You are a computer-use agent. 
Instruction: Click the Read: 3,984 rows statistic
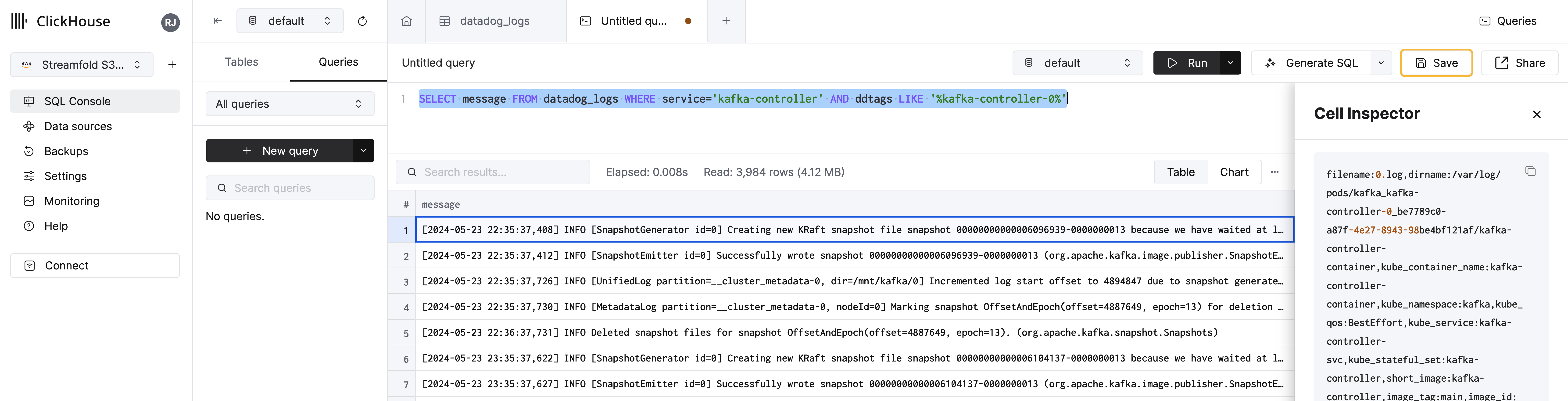(774, 172)
